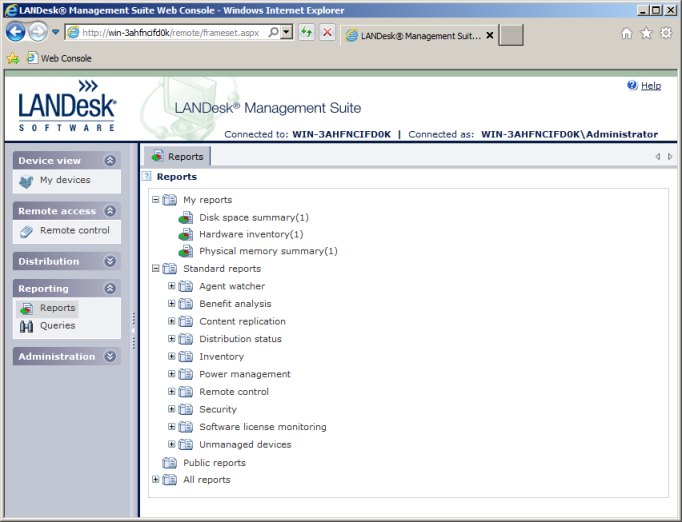Open the Favorites star icon
Image resolution: width=682 pixels, height=522 pixels.
coord(647,33)
